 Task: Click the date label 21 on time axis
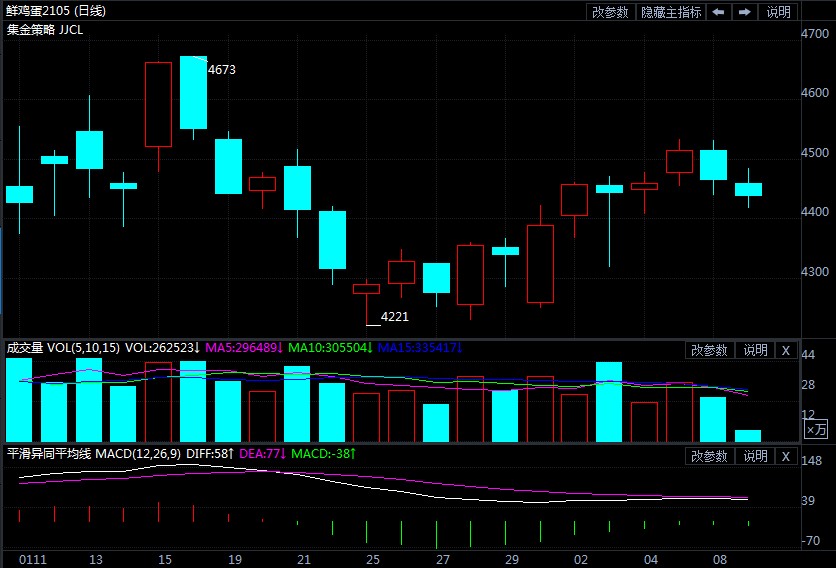(x=304, y=558)
